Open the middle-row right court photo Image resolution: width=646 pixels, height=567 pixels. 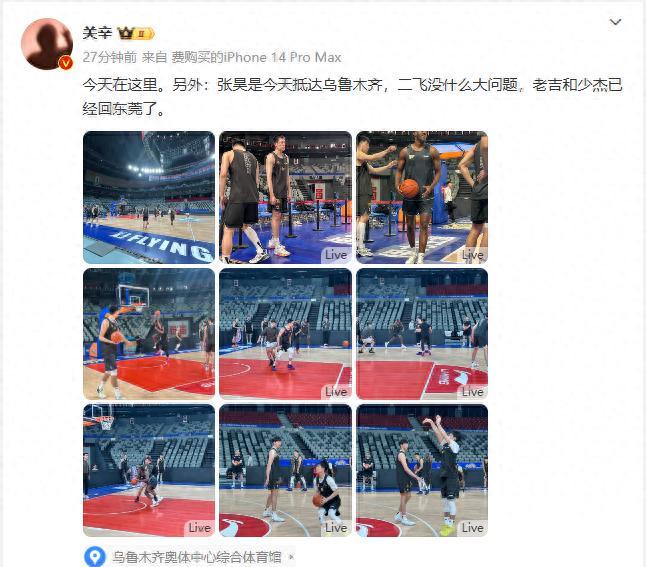[x=422, y=334]
